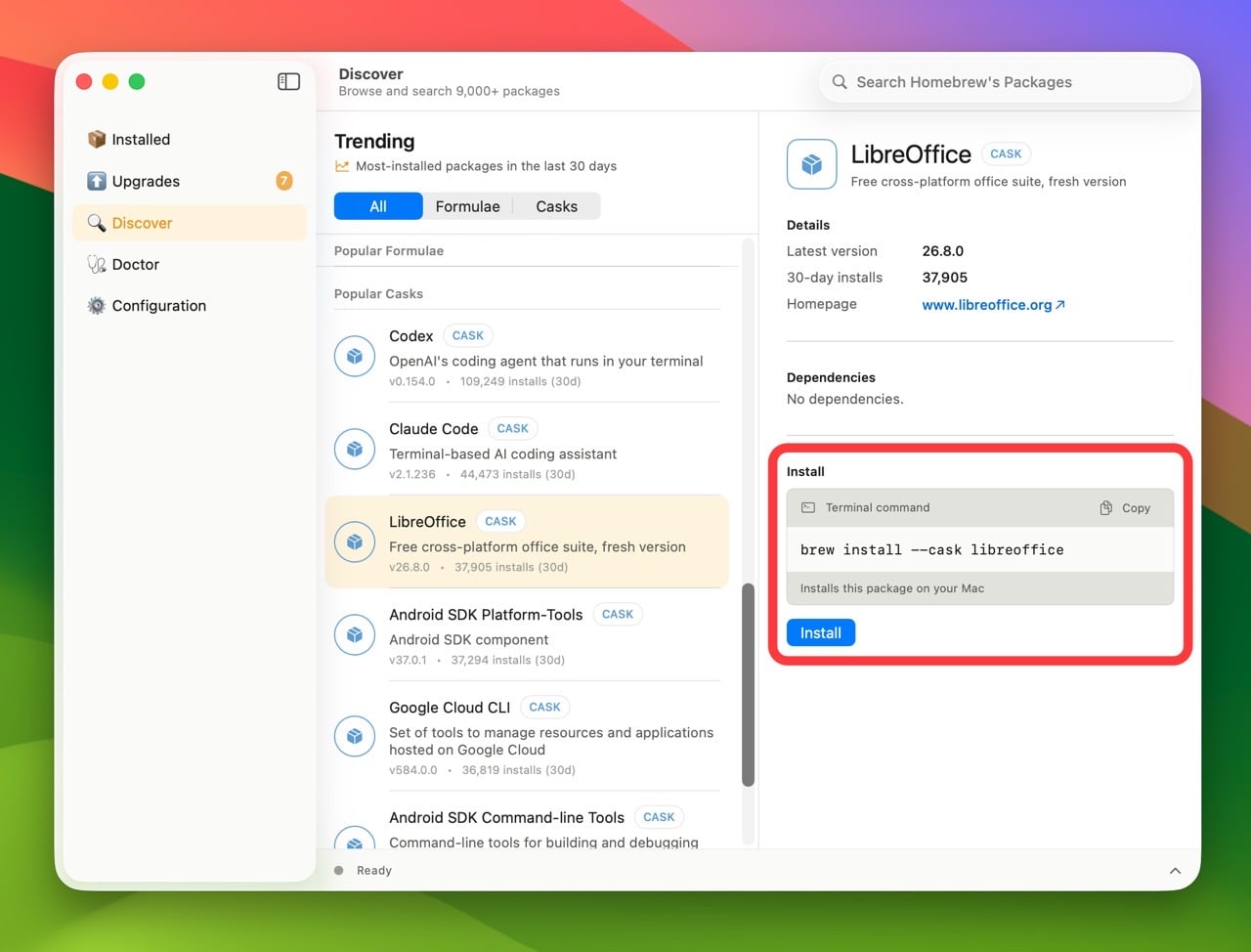Image resolution: width=1251 pixels, height=952 pixels.
Task: Open Upgrades via its arrow icon
Action: [97, 181]
